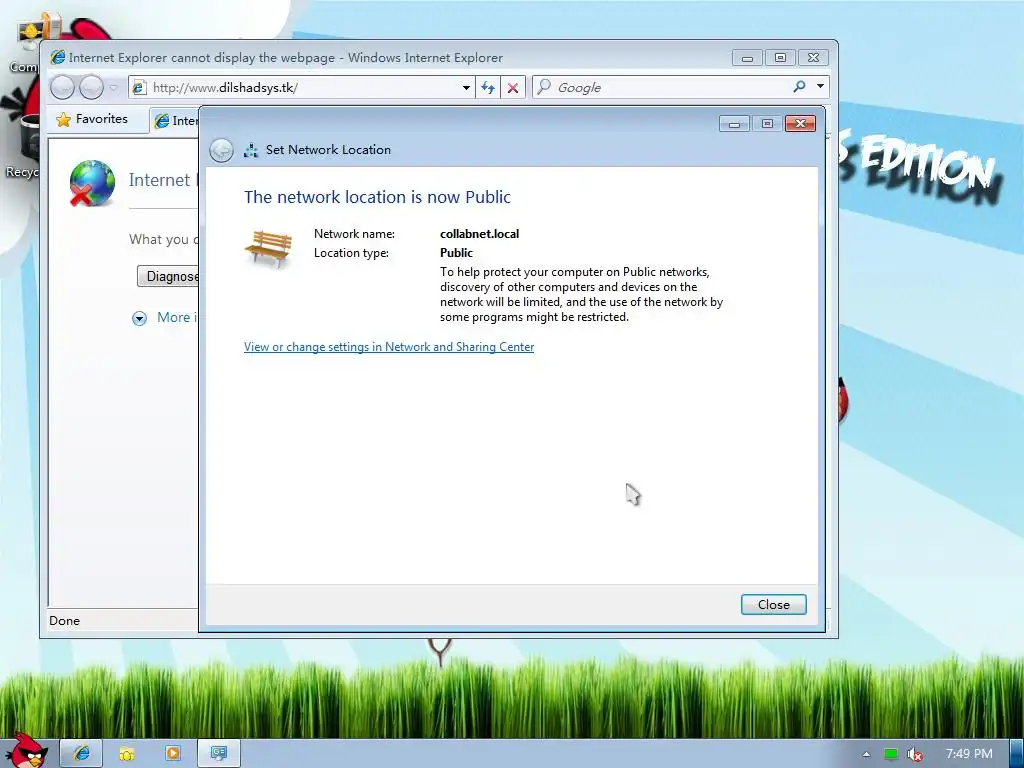Open the media player taskbar icon

pos(172,753)
